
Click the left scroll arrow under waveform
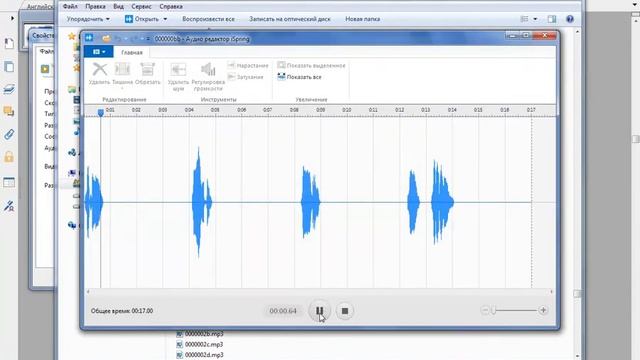88,291
